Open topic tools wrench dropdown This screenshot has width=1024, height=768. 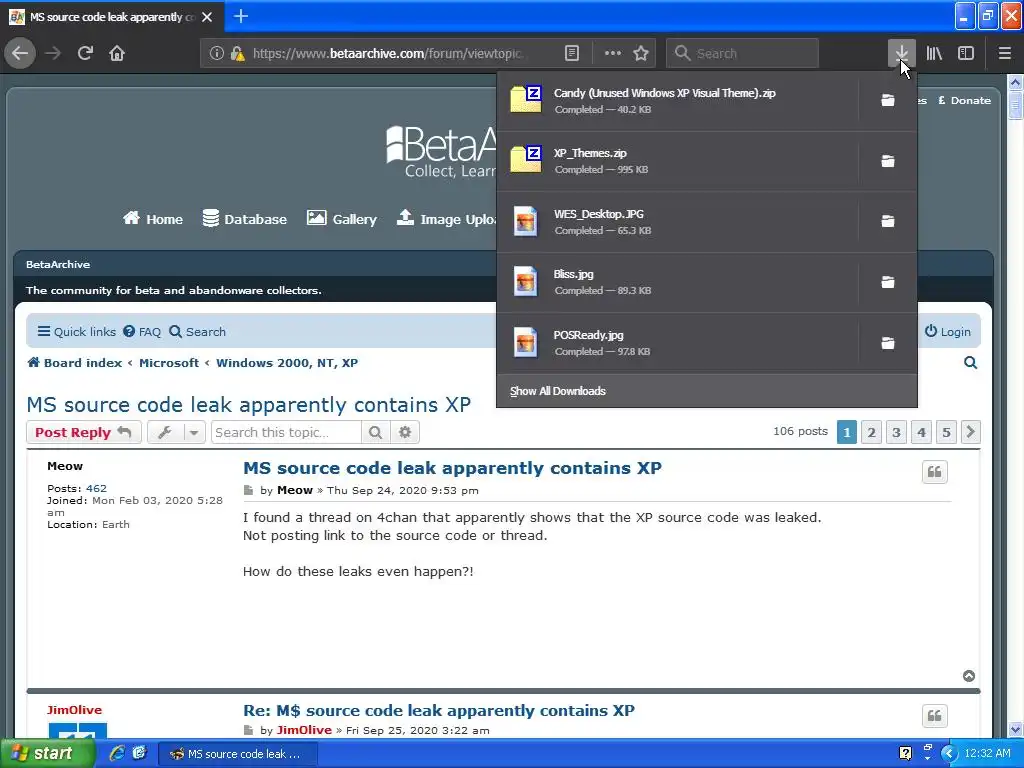click(x=176, y=432)
